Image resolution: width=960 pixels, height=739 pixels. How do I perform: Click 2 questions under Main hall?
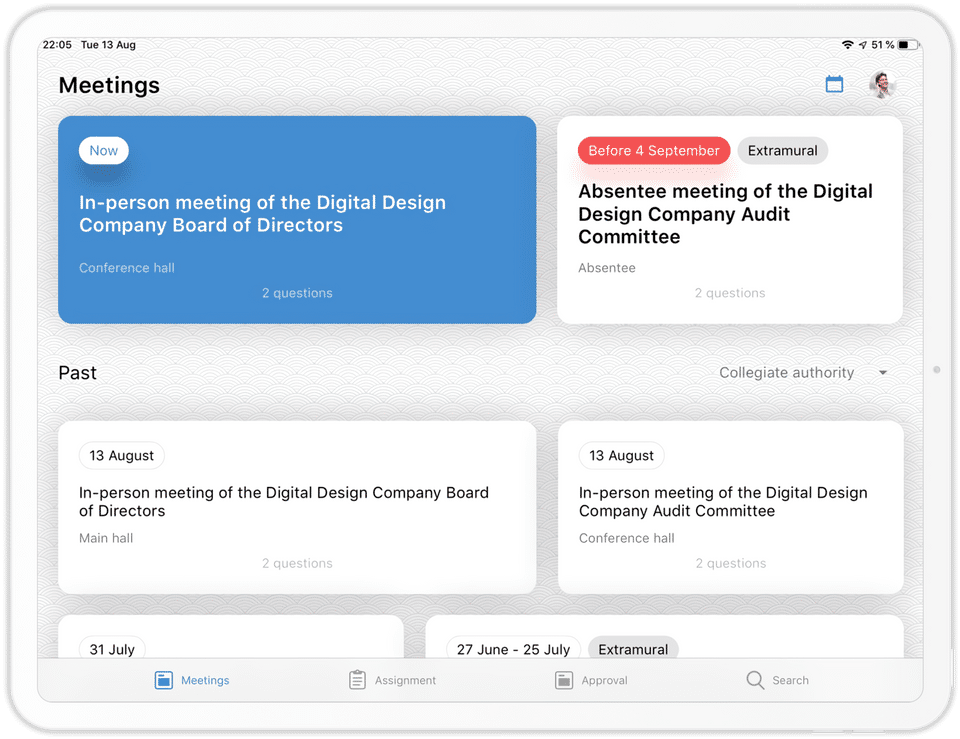(x=298, y=563)
